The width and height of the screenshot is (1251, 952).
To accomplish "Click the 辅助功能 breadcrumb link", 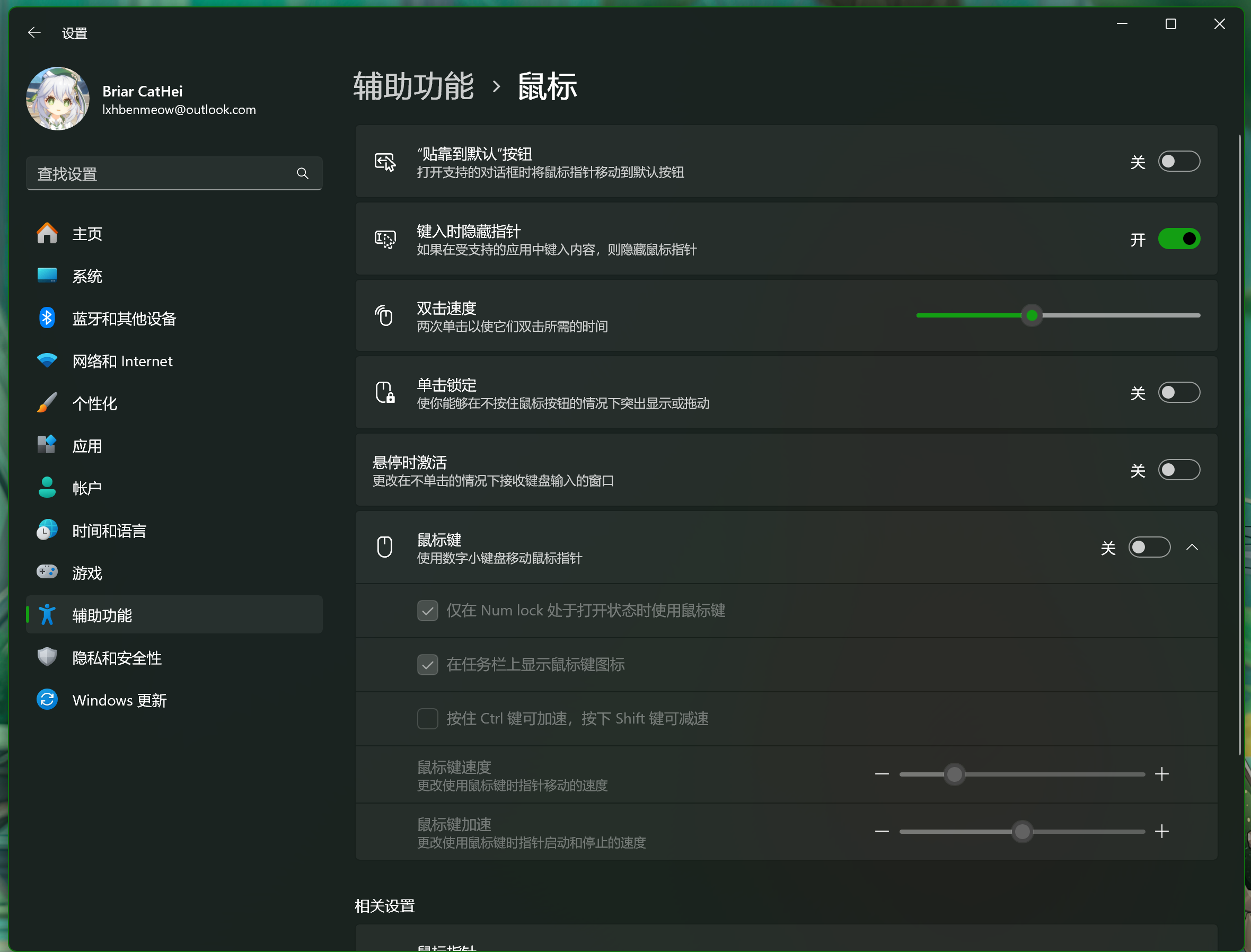I will pyautogui.click(x=413, y=87).
